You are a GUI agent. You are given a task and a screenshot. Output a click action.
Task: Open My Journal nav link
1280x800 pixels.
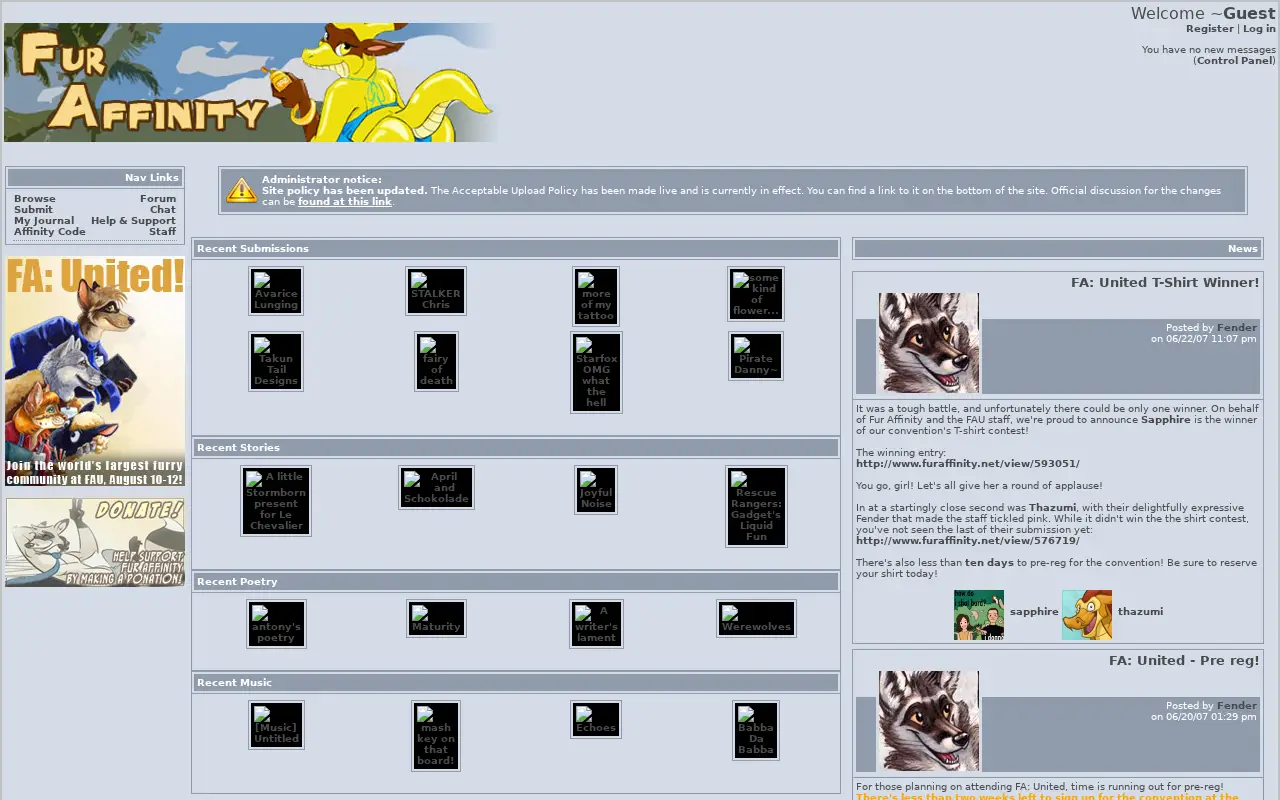[x=44, y=221]
